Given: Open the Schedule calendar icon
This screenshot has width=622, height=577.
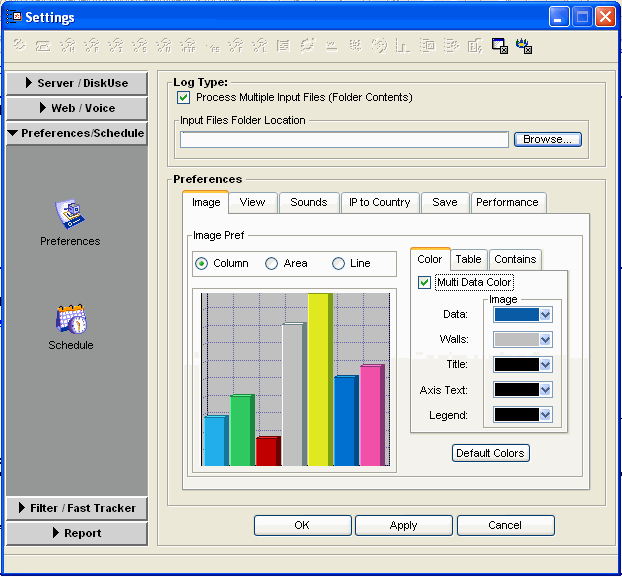Looking at the screenshot, I should coord(71,319).
